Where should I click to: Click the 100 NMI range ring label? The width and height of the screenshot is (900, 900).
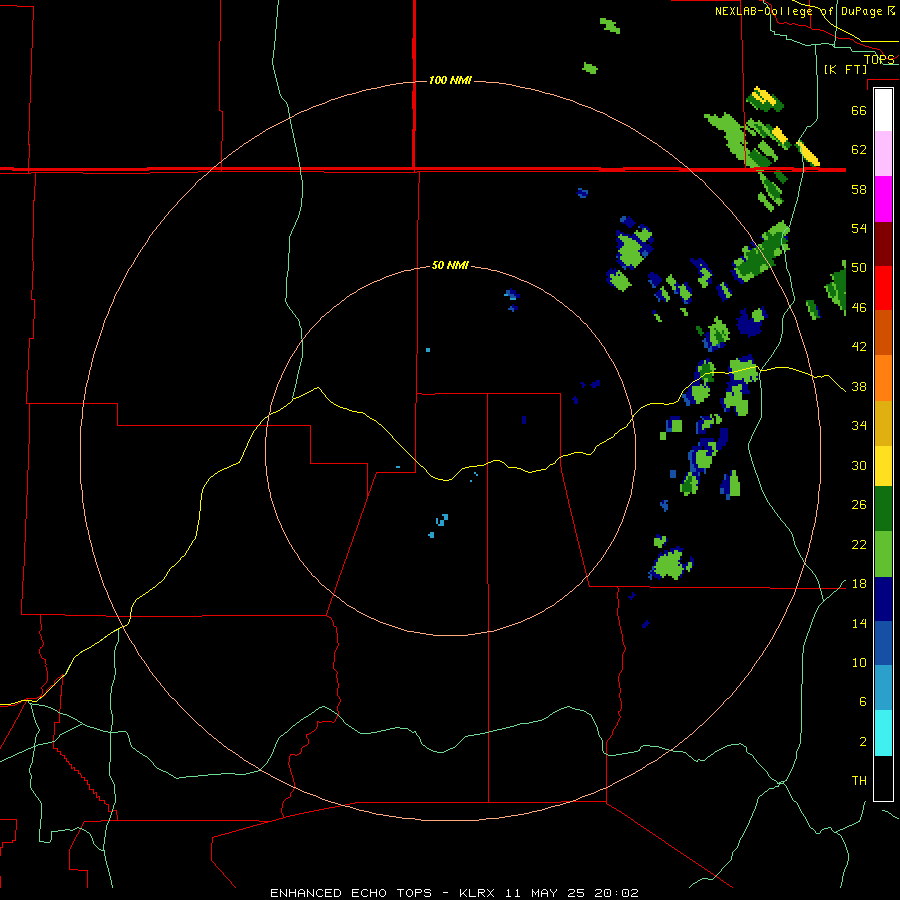450,80
